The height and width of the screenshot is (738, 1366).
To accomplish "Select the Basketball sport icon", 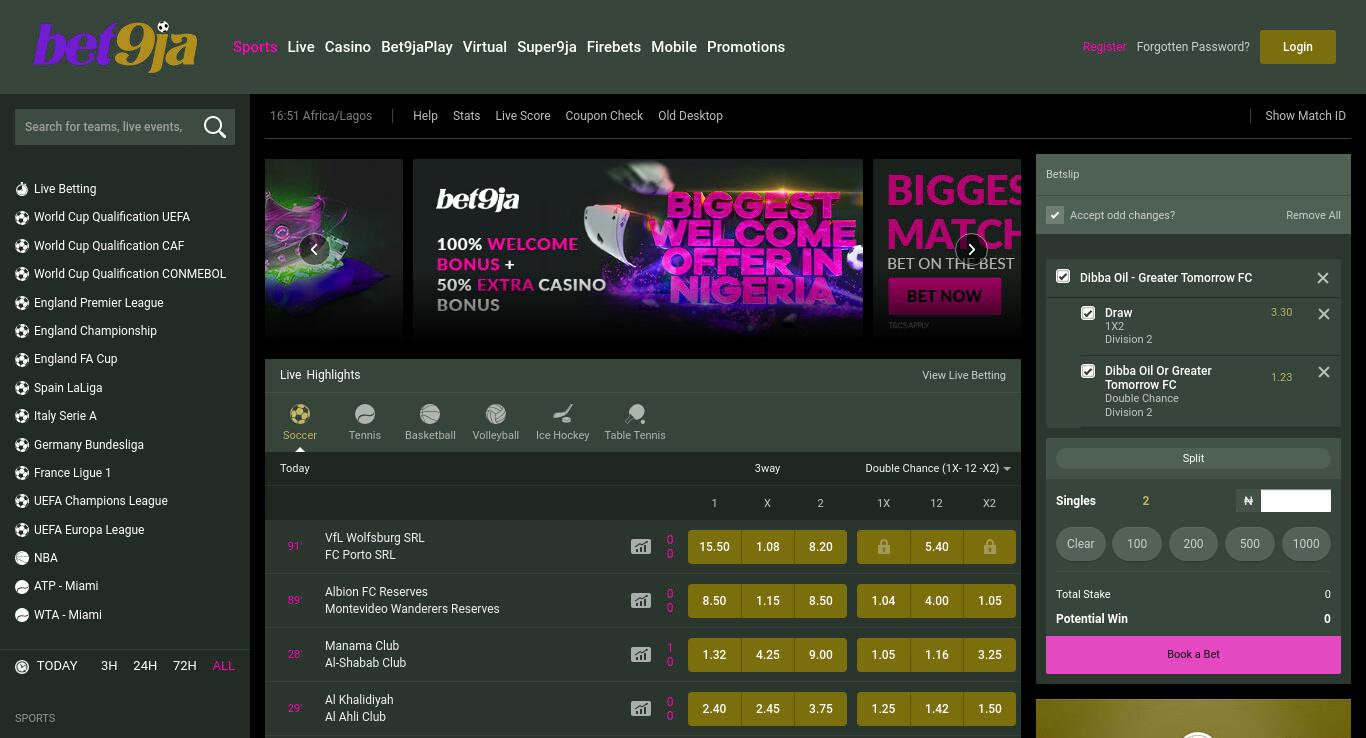I will [x=430, y=422].
